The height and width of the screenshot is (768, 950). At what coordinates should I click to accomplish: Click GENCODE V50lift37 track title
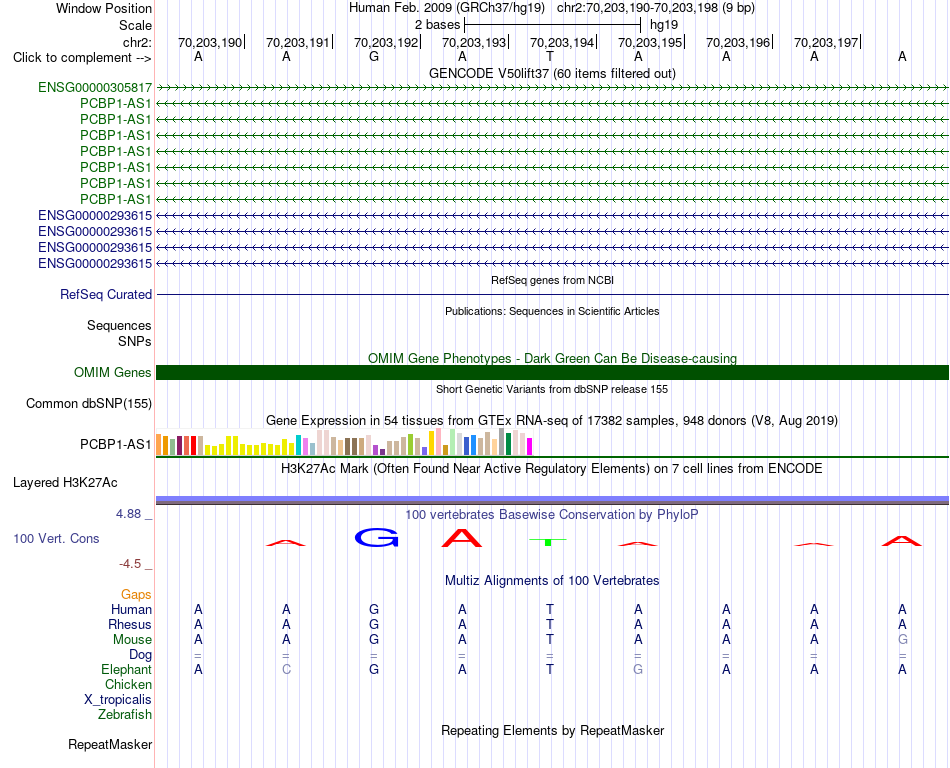552,73
